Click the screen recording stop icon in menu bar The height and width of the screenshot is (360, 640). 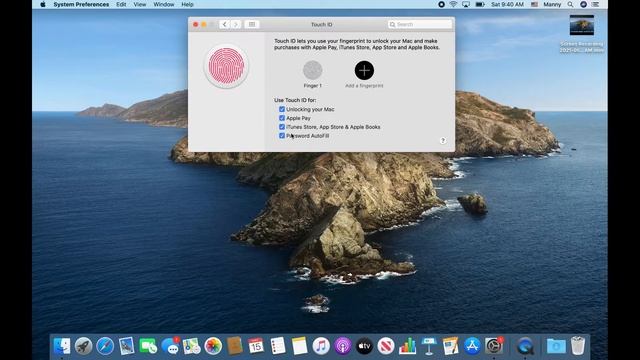(441, 4)
